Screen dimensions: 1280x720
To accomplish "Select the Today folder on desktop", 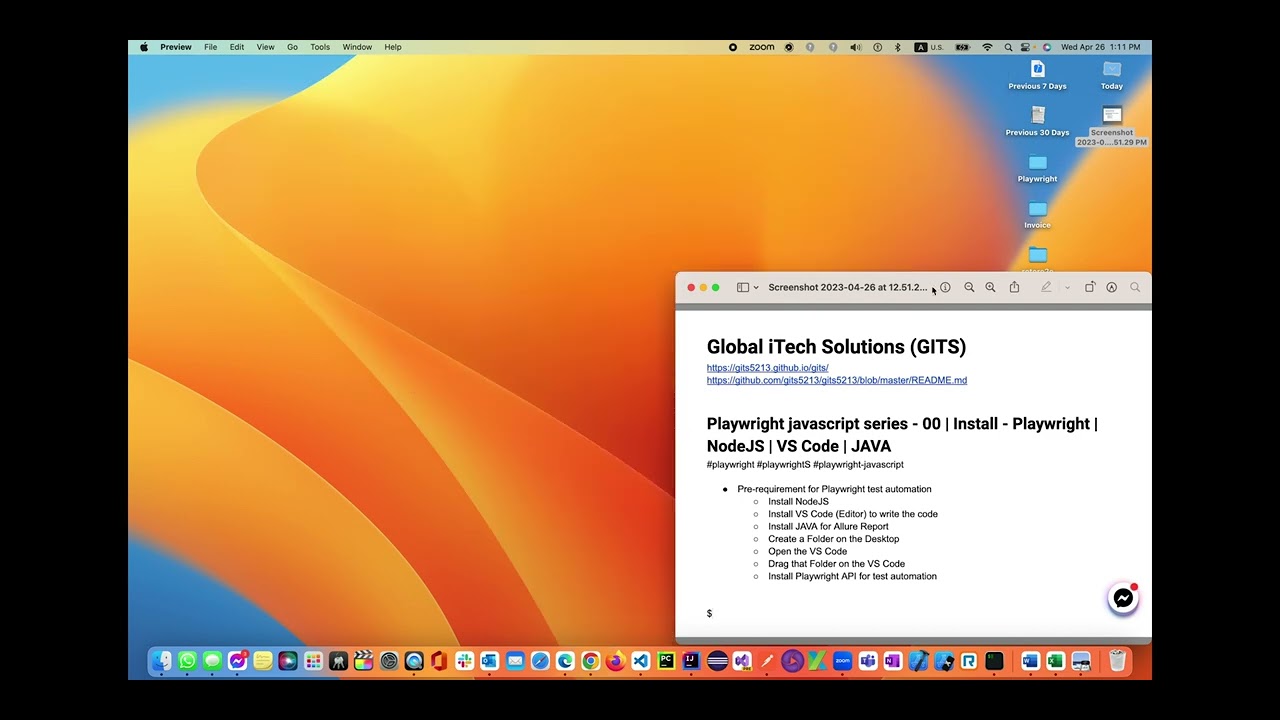I will click(1112, 74).
